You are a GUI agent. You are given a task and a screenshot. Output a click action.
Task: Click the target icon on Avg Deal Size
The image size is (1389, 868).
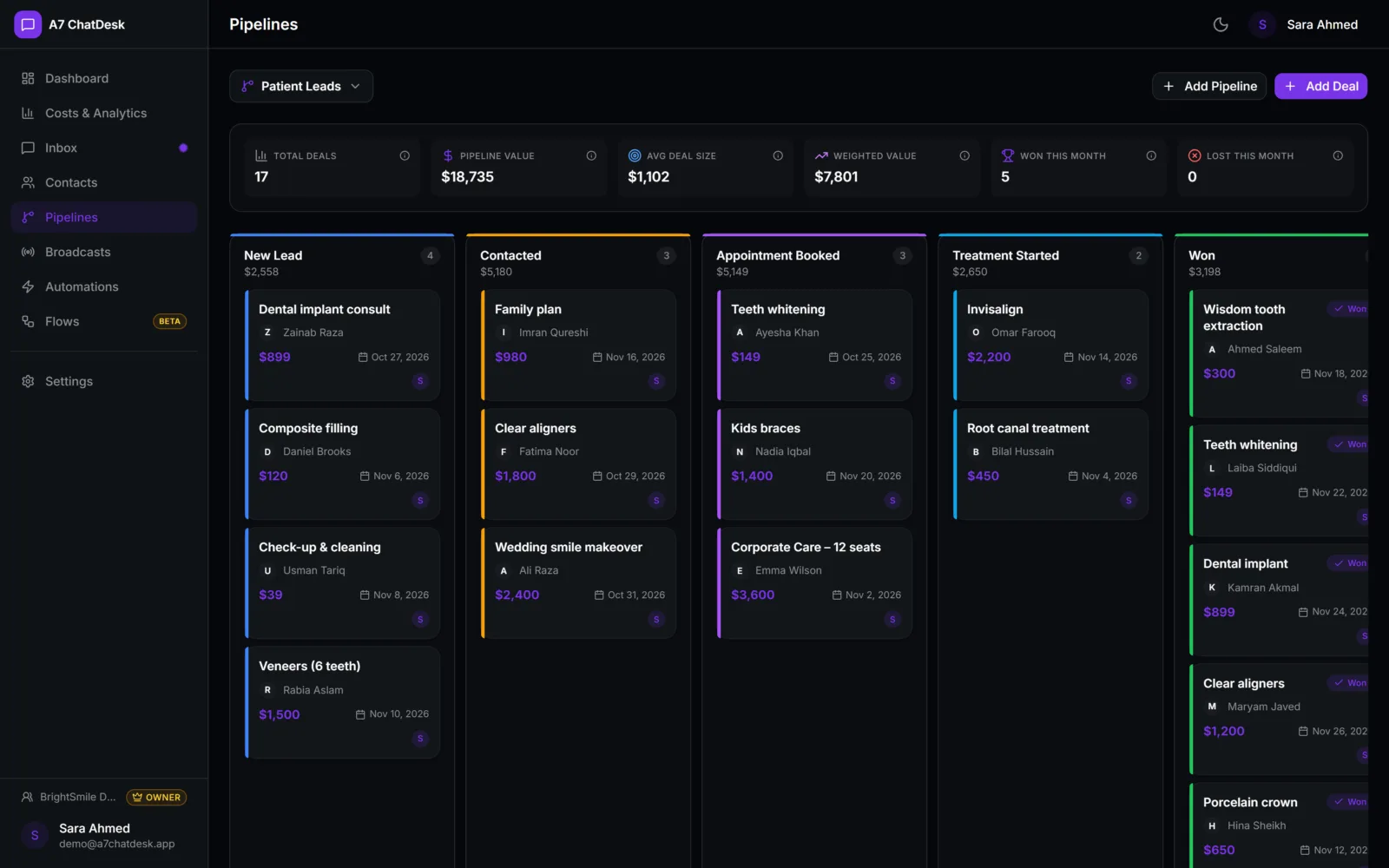point(635,155)
